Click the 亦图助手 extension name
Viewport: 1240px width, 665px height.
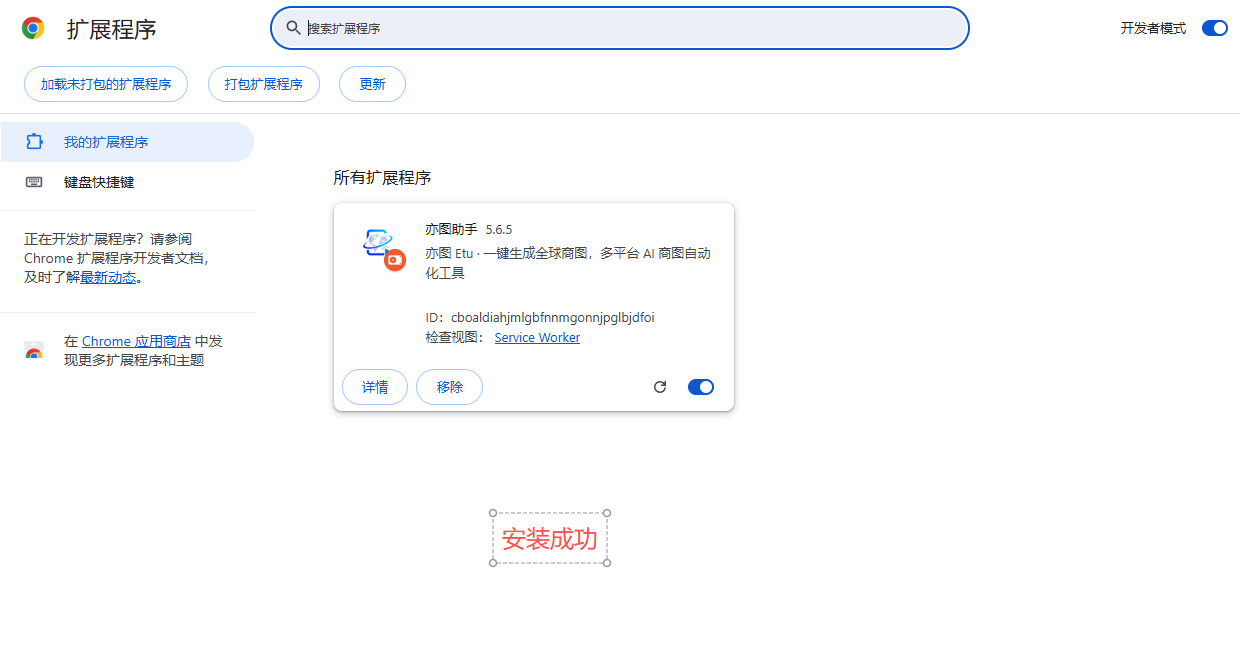click(x=451, y=229)
